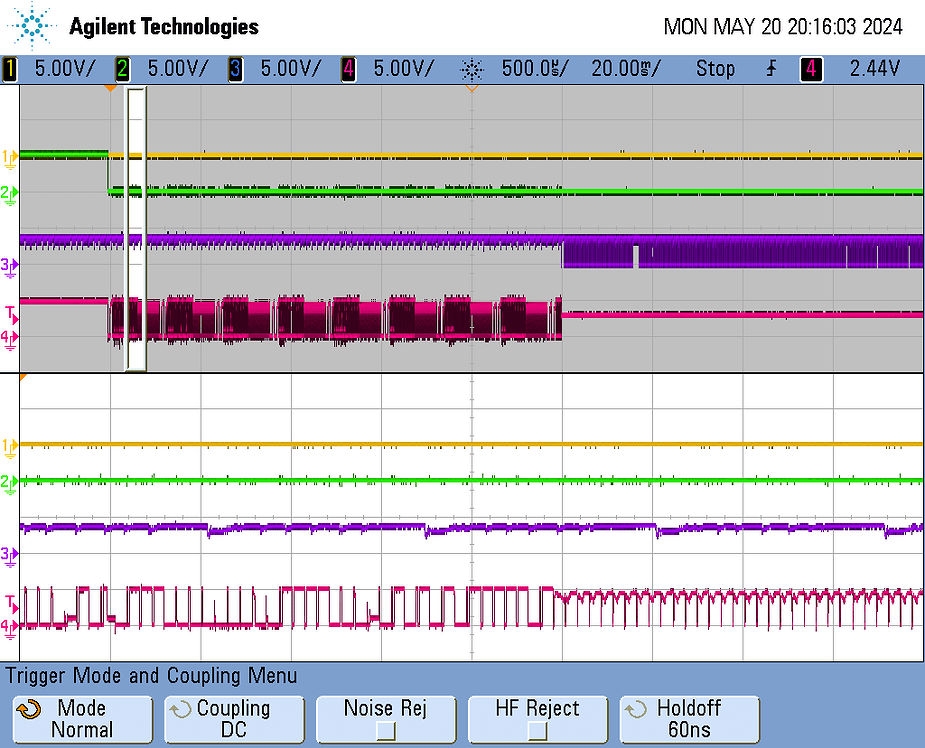Open the Holdoff 60ns adjustment softkey

click(690, 719)
